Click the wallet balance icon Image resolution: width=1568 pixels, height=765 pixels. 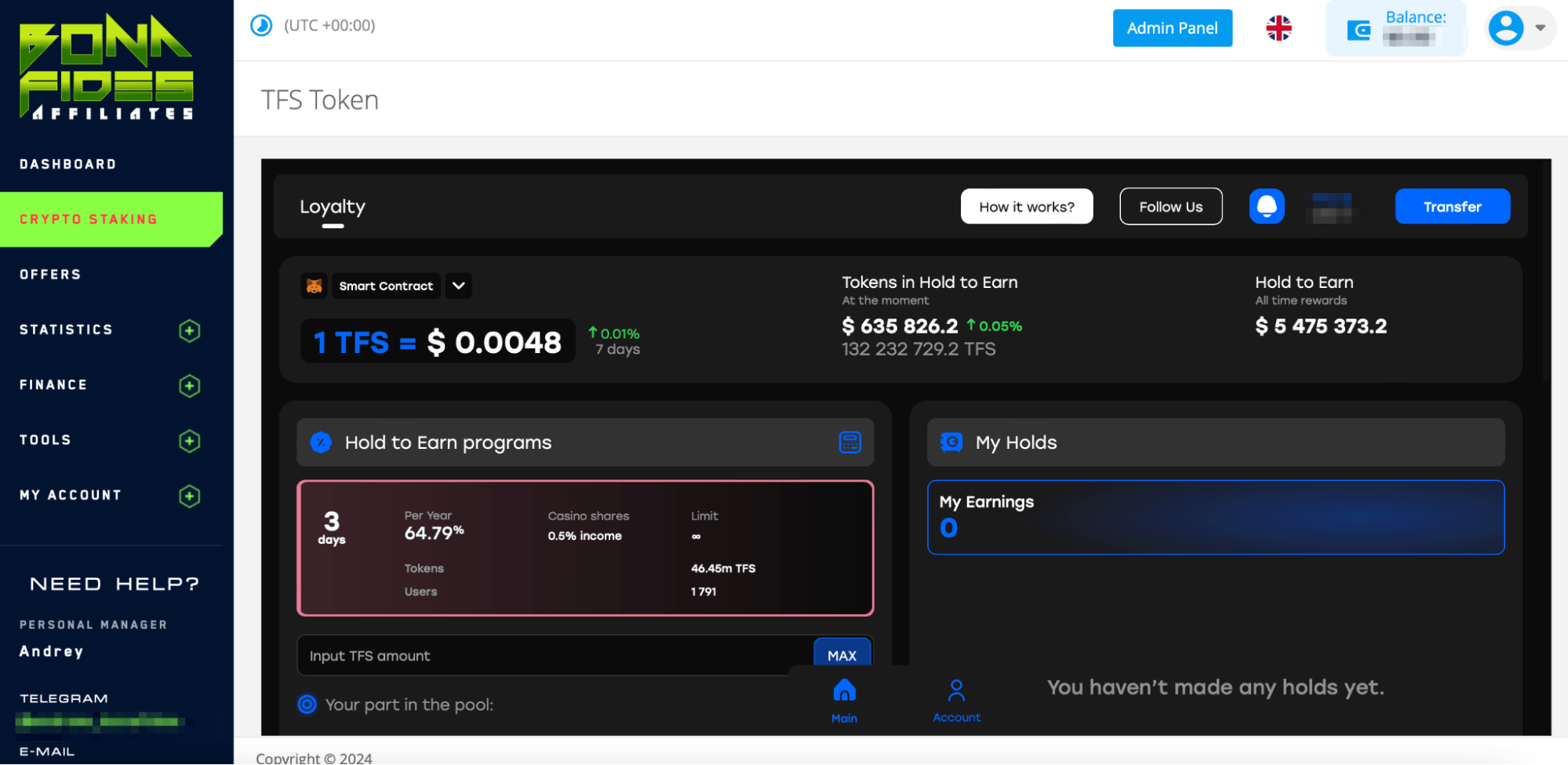point(1359,31)
